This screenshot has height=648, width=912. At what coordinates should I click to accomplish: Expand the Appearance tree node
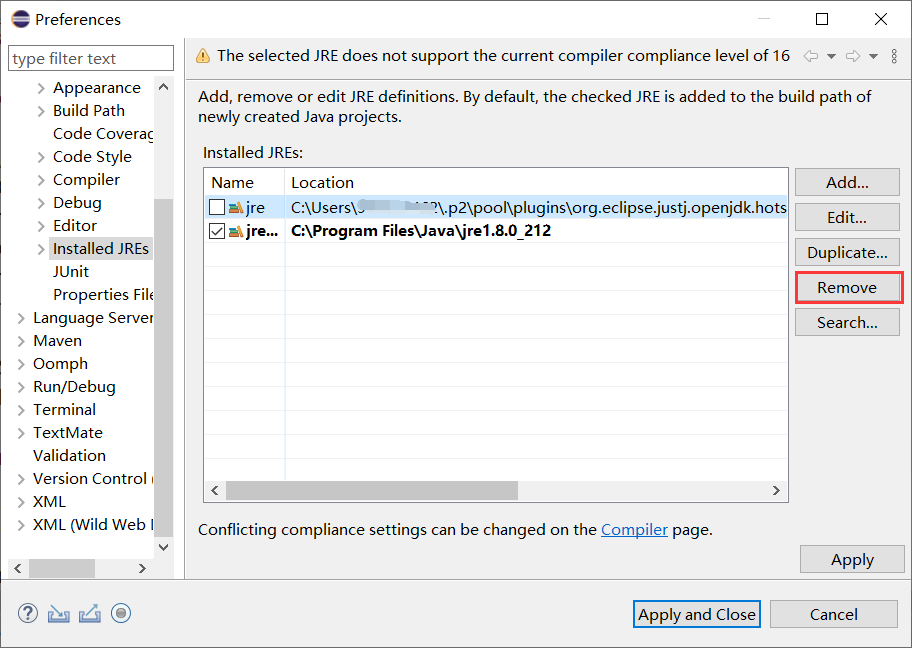41,88
